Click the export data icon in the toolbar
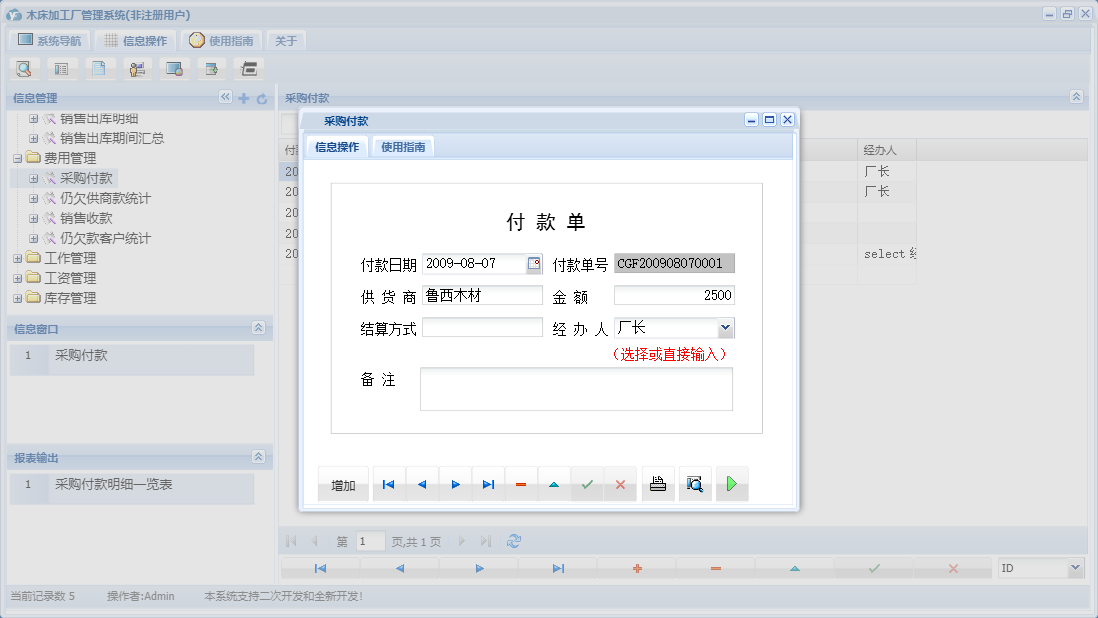 (211, 68)
